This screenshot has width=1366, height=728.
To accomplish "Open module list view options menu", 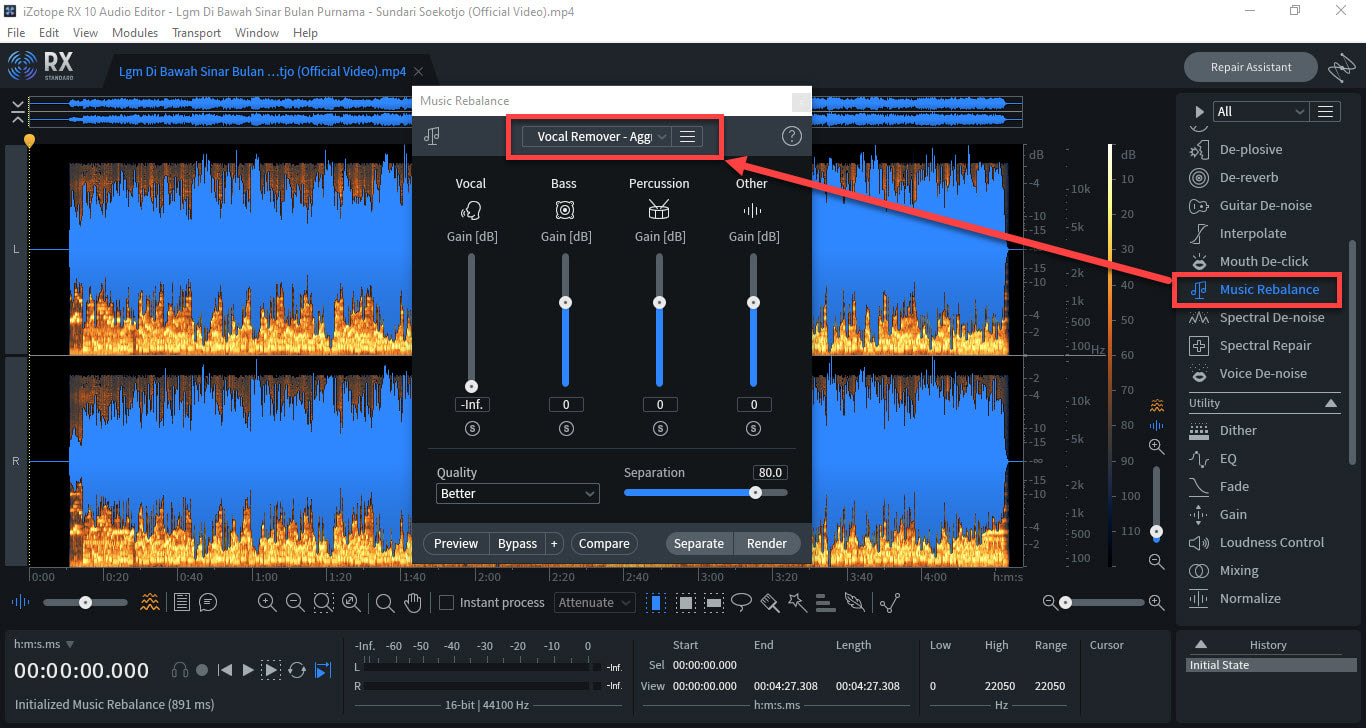I will point(1326,111).
